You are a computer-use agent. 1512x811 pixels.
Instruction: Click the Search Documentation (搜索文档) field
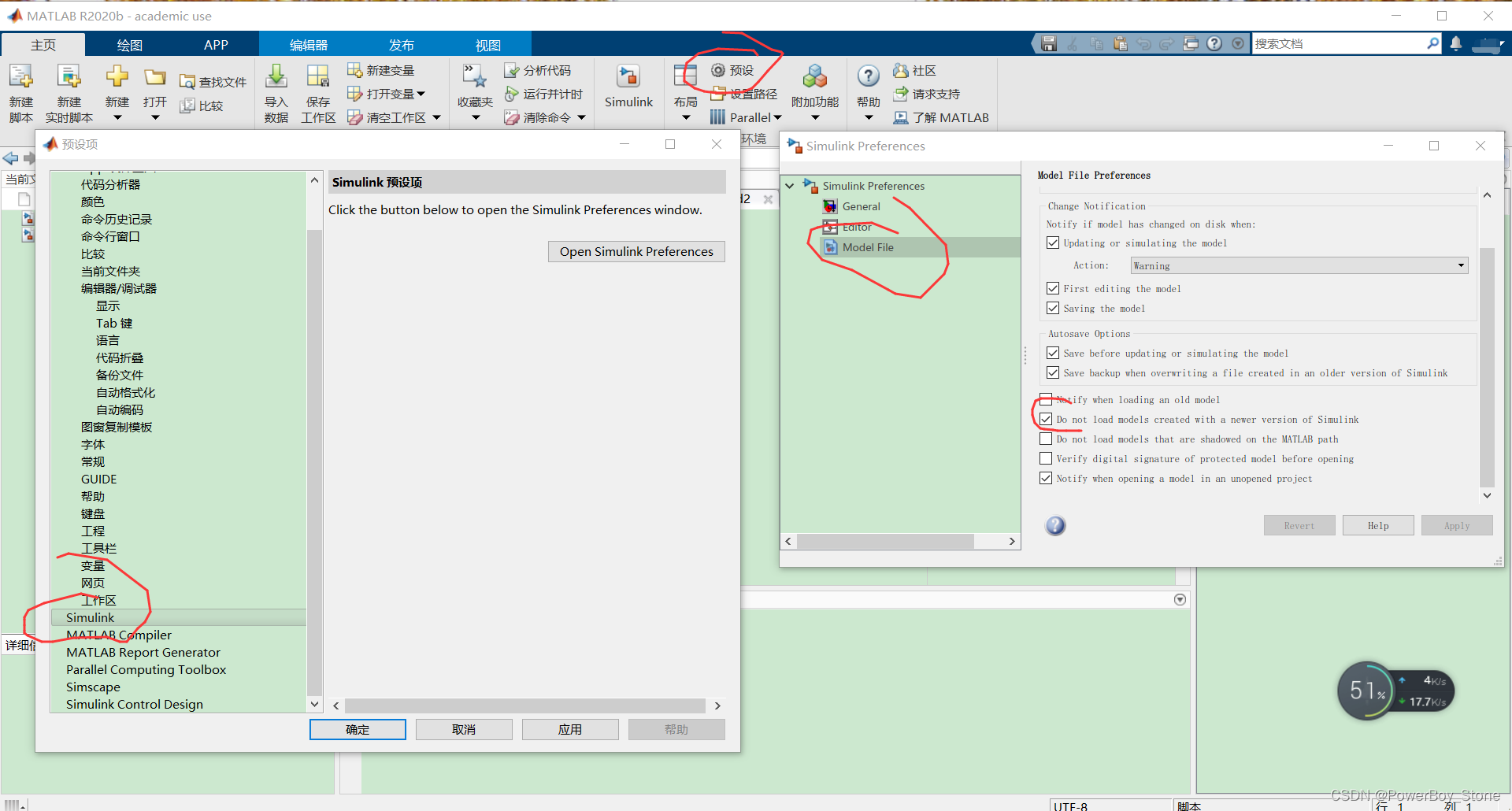(1339, 43)
